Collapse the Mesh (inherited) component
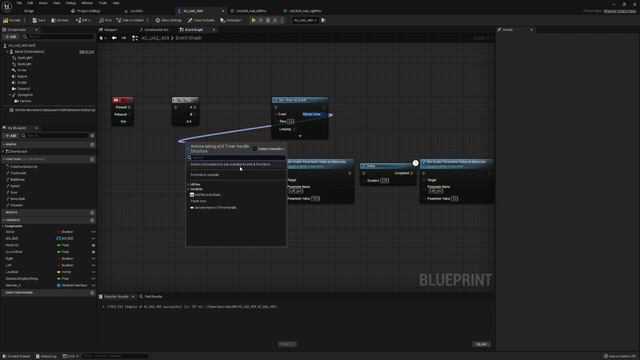Image resolution: width=640 pixels, height=360 pixels. click(x=7, y=52)
